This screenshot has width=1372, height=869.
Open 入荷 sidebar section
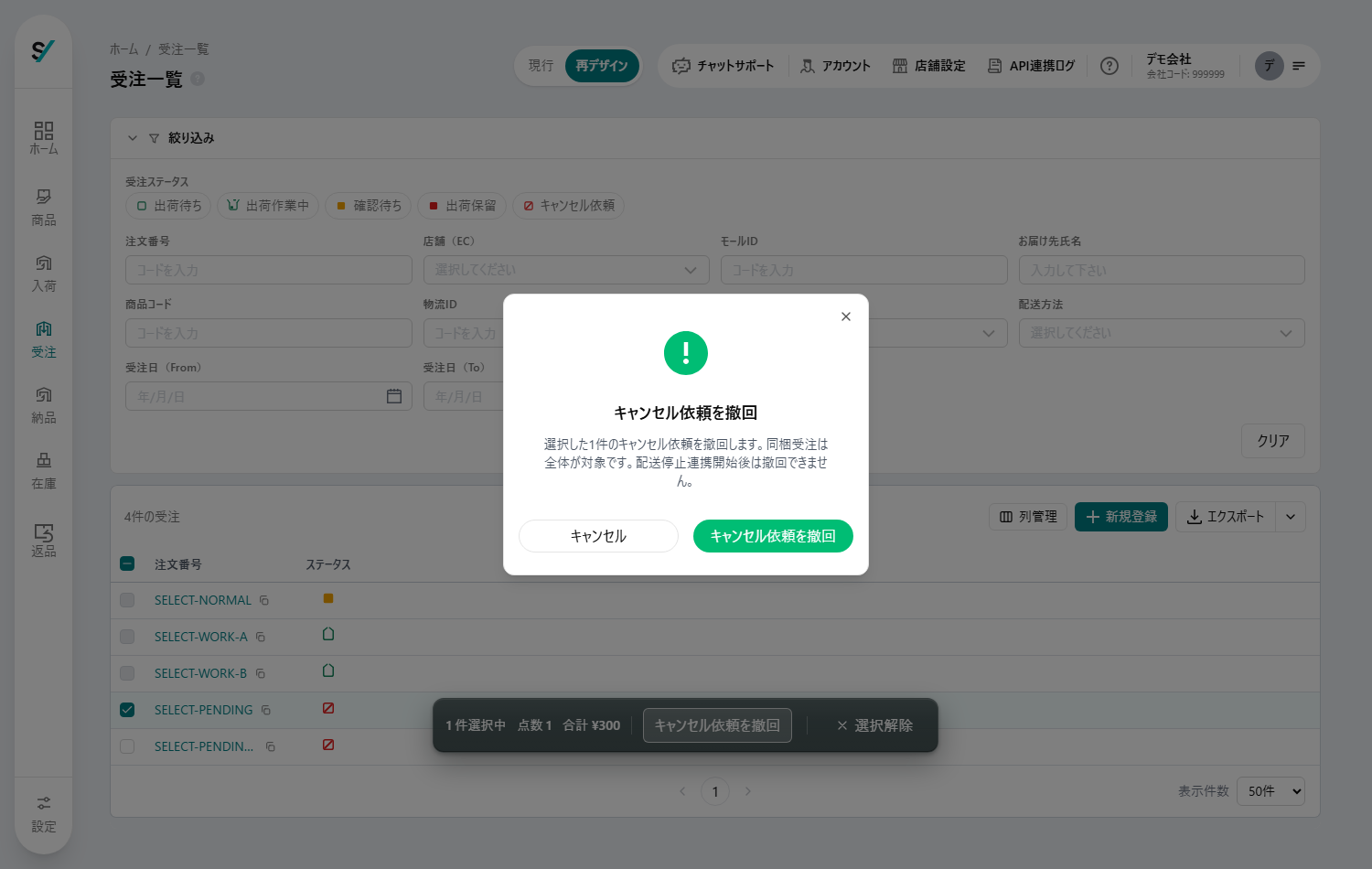click(x=43, y=274)
